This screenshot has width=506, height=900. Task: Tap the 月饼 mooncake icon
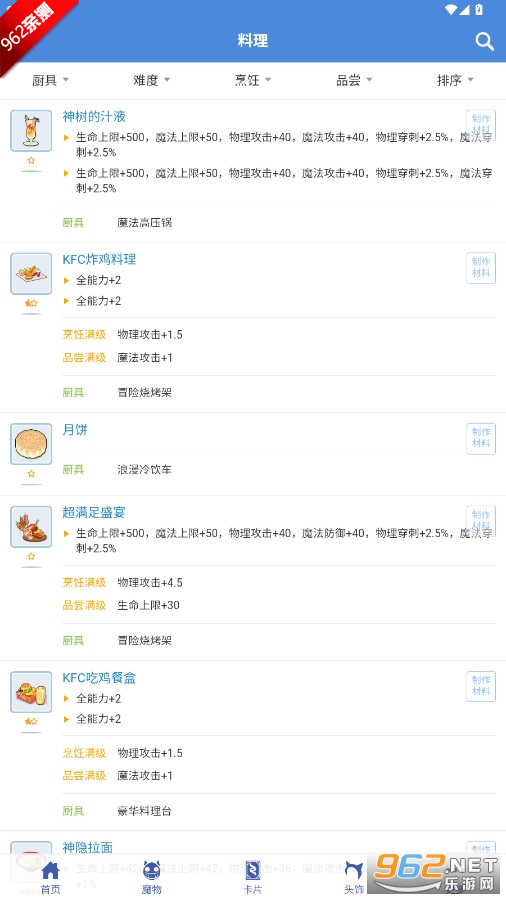(x=31, y=444)
